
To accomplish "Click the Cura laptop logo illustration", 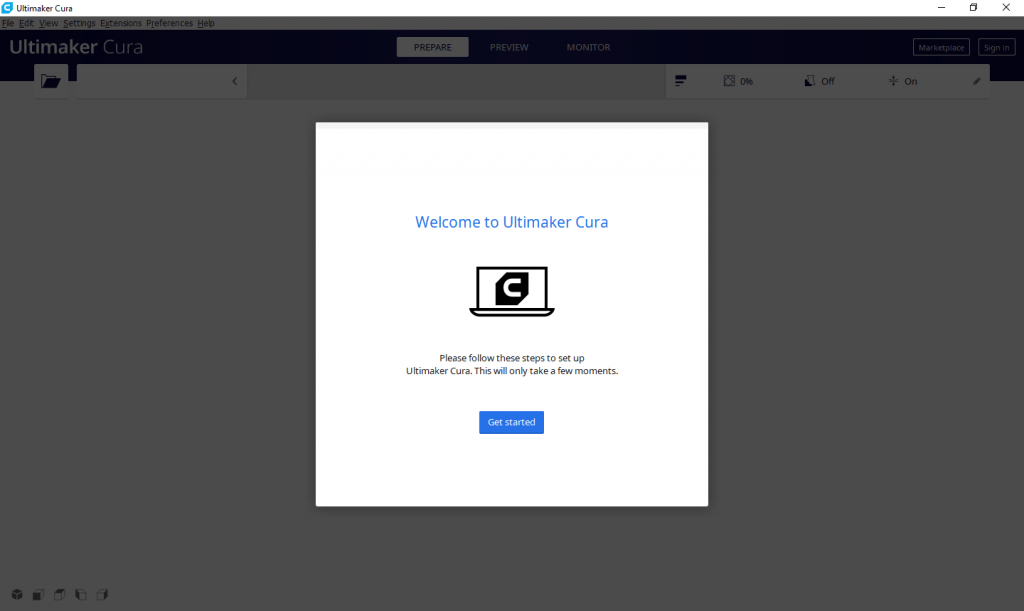I will tap(512, 291).
